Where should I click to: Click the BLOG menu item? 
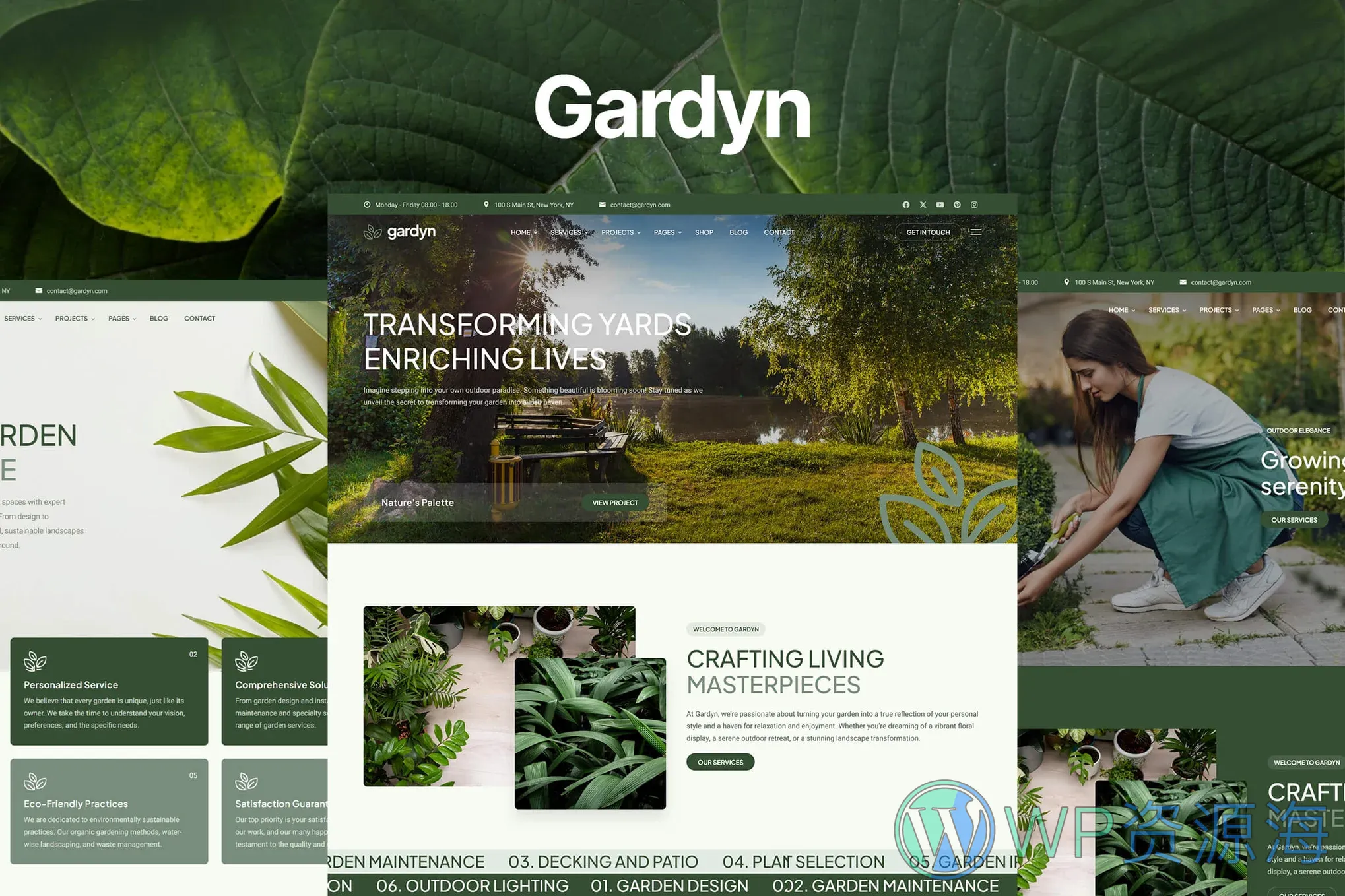(x=739, y=232)
